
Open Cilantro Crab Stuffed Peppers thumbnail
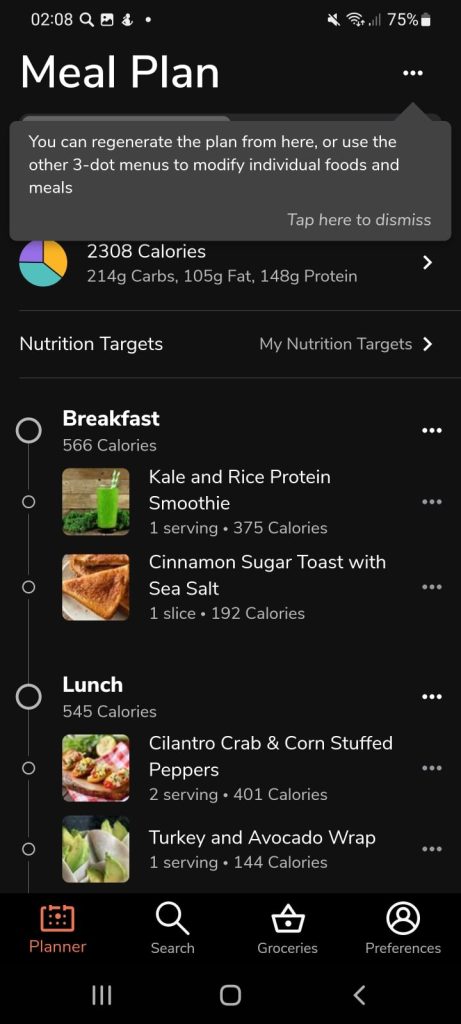click(x=95, y=768)
